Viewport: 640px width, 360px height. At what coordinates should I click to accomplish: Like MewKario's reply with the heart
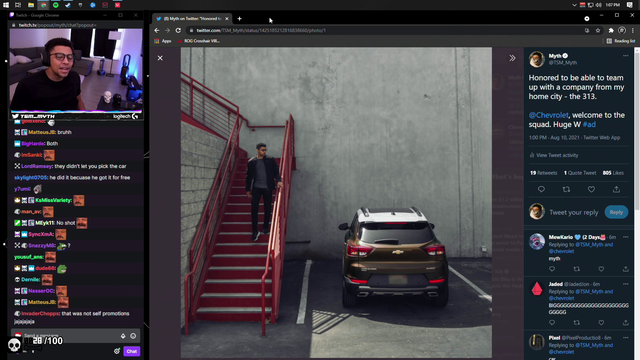[601, 269]
